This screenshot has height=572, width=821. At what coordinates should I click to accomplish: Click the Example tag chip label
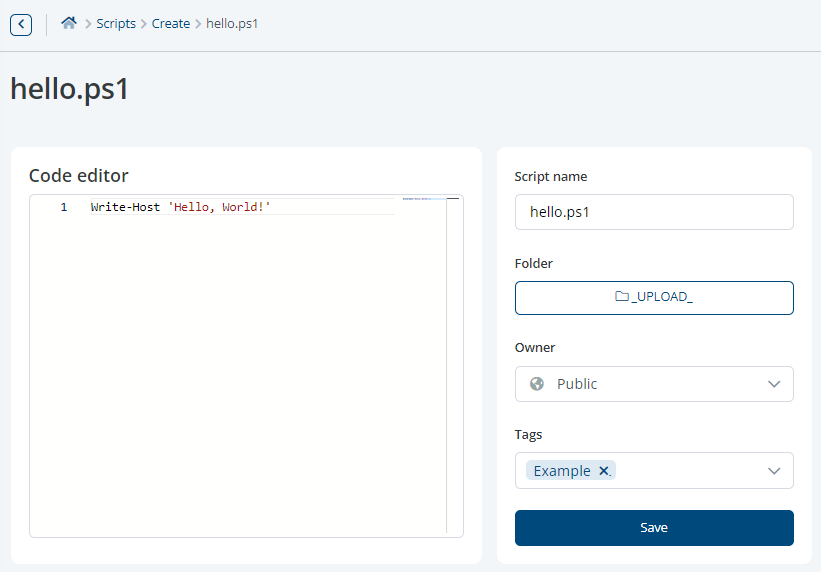562,471
